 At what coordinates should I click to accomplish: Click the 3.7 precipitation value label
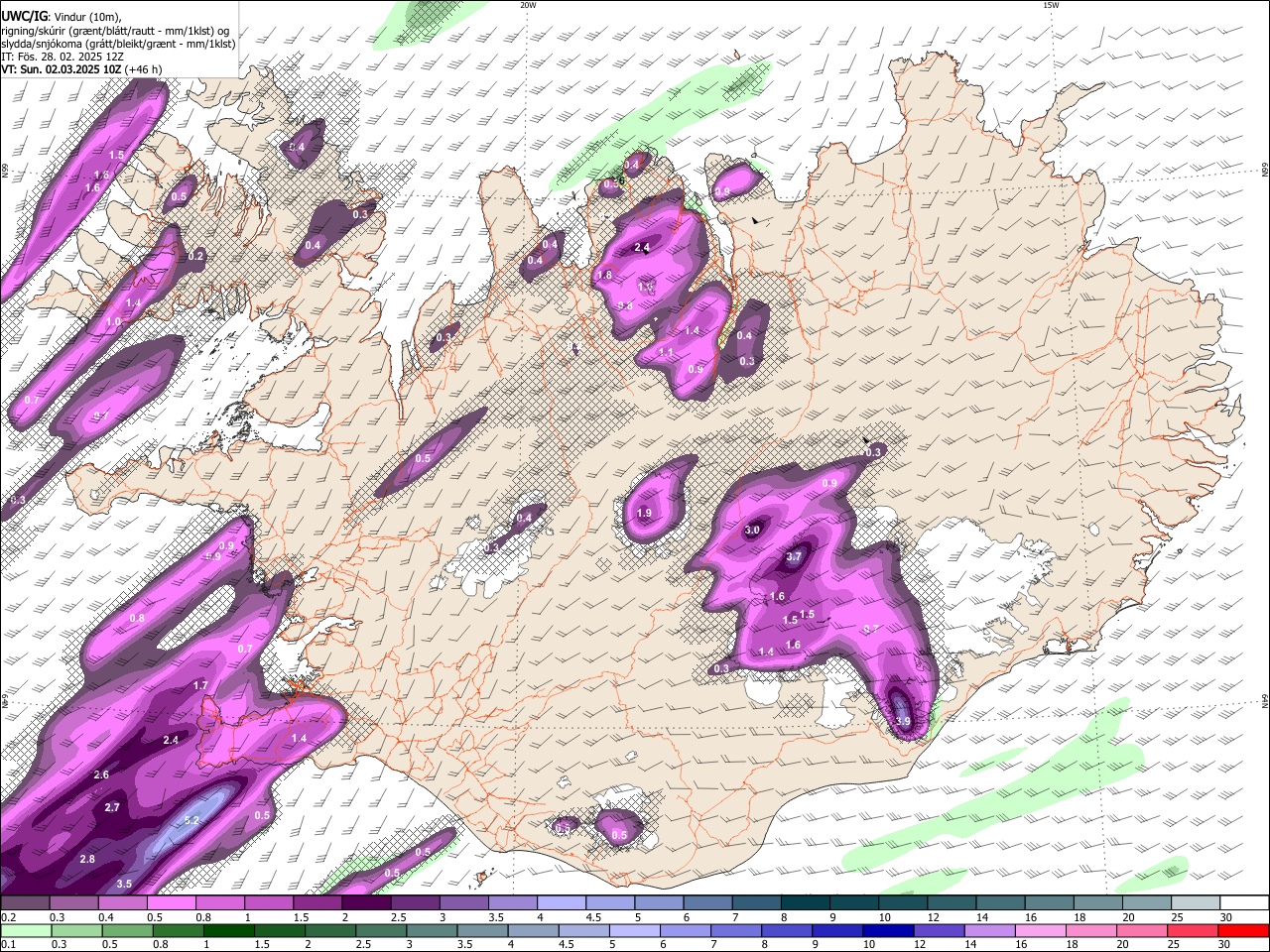click(x=794, y=557)
